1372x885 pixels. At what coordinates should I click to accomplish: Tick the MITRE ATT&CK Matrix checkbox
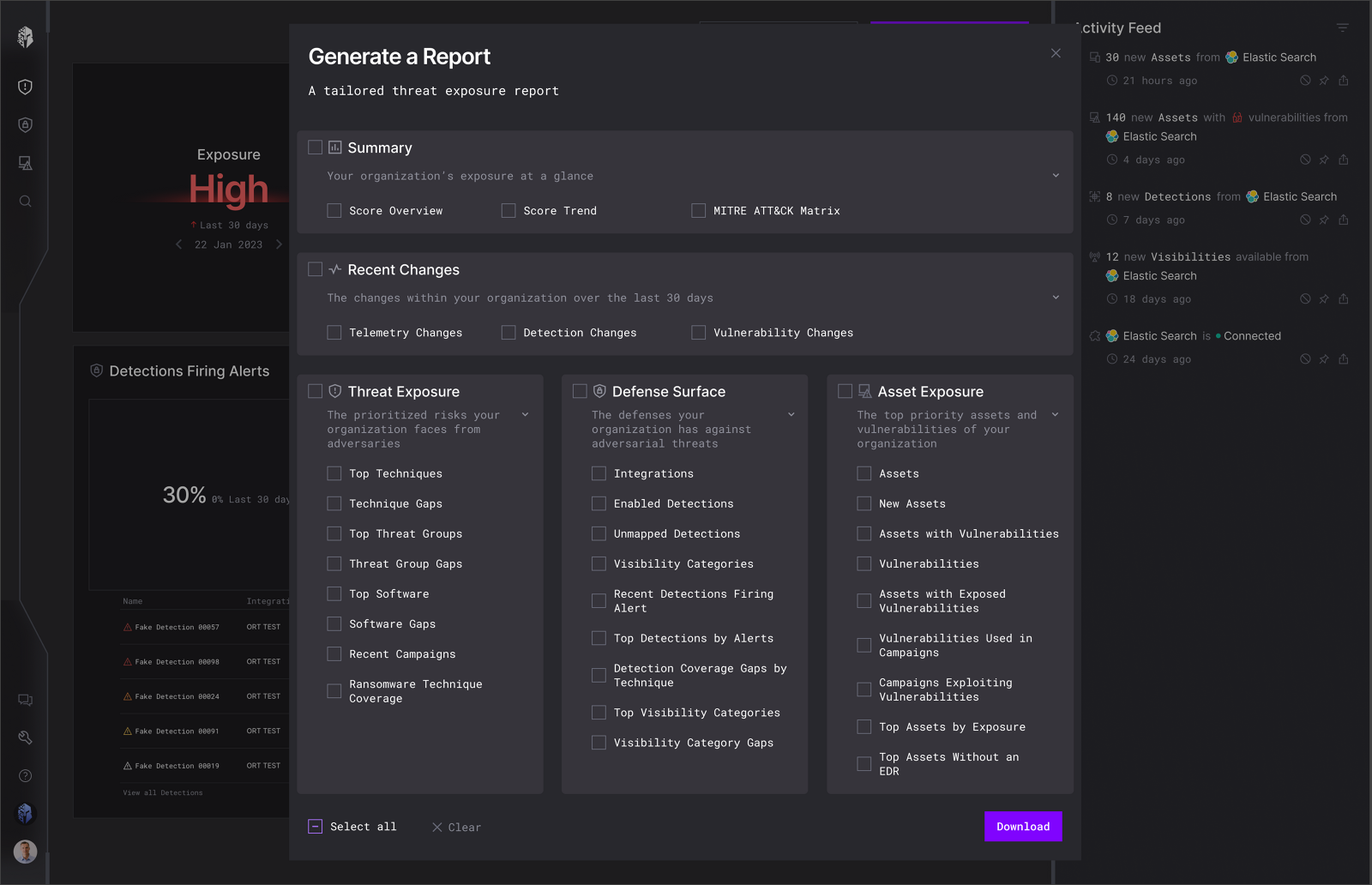tap(699, 211)
